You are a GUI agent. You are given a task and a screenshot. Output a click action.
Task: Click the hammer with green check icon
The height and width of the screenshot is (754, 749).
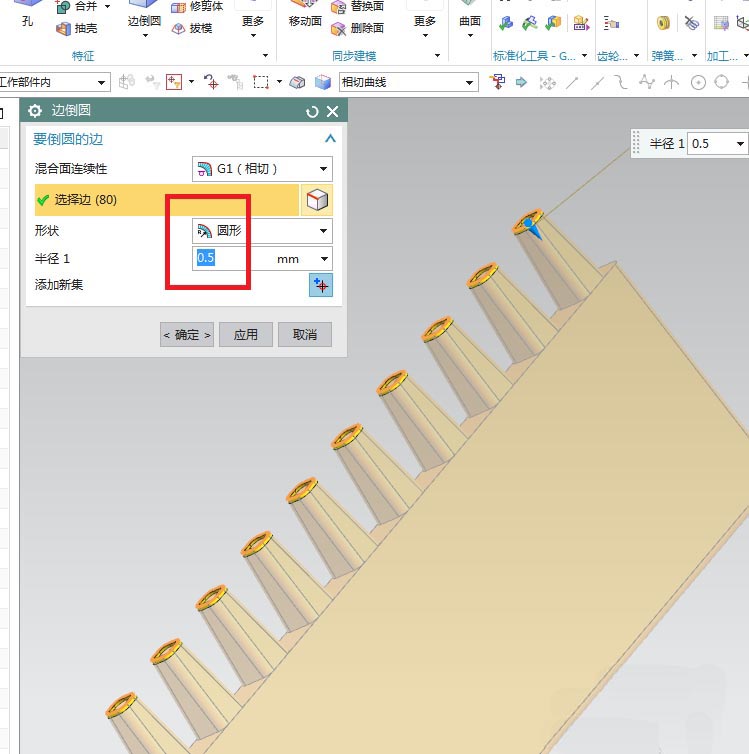point(530,23)
